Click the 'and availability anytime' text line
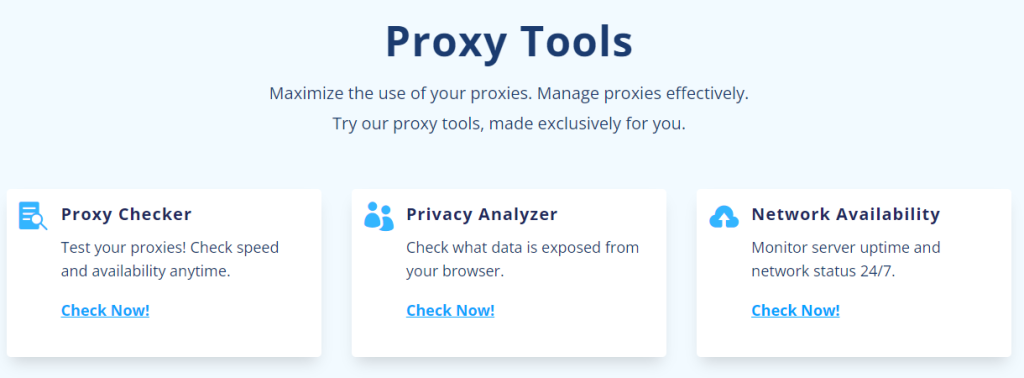 pyautogui.click(x=146, y=272)
